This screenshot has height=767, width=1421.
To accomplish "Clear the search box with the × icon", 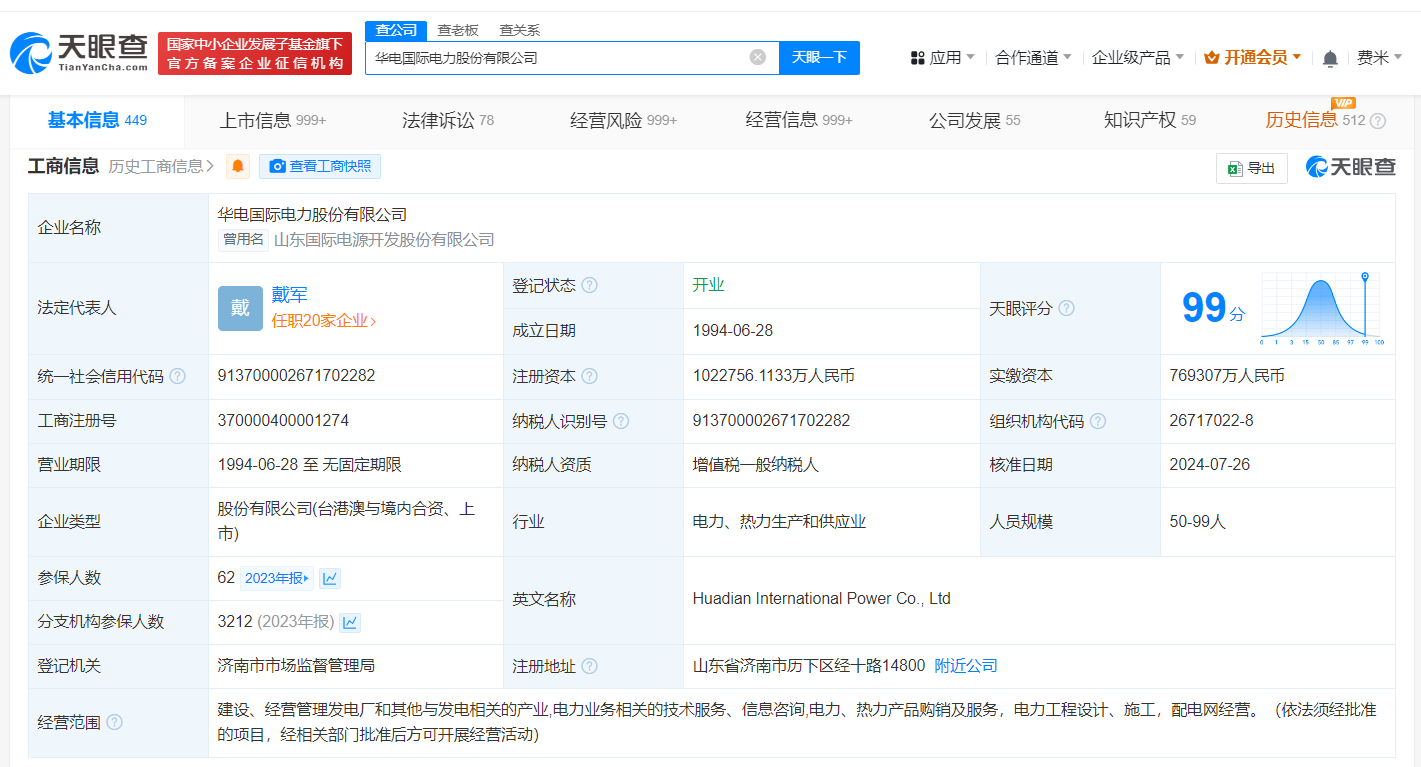I will [x=757, y=57].
